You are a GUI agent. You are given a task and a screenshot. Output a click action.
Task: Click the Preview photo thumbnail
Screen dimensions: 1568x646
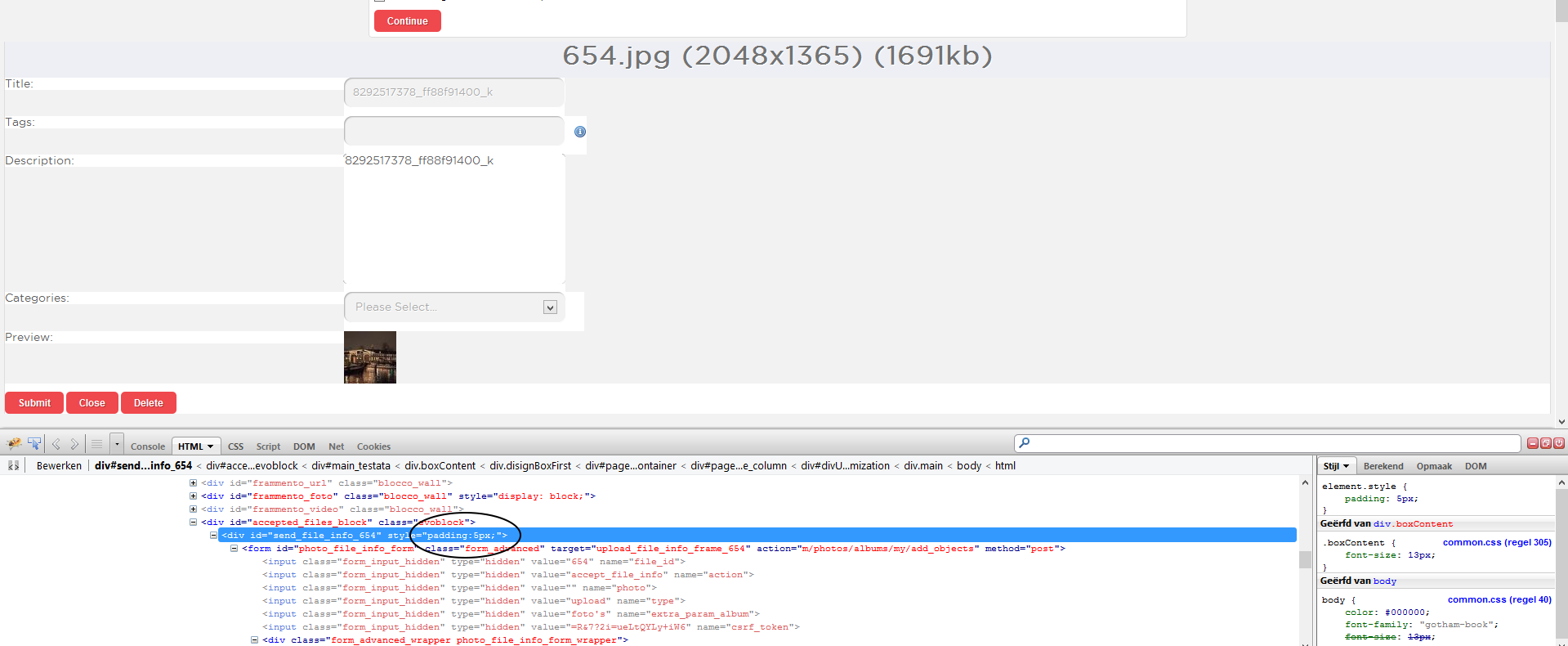(370, 357)
